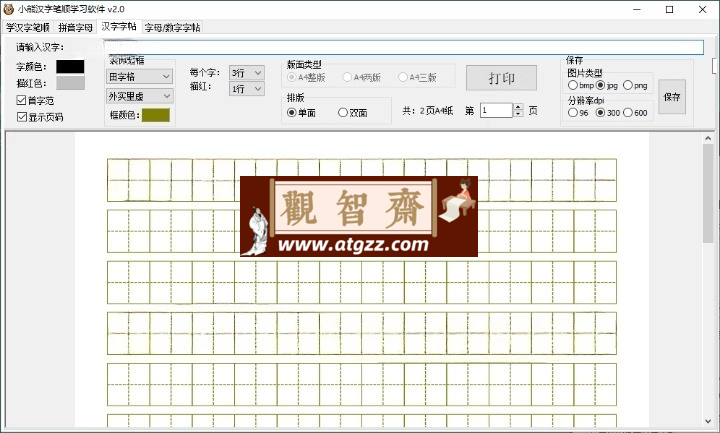Click the bear app icon in title bar
Image resolution: width=720 pixels, height=433 pixels.
[9, 9]
